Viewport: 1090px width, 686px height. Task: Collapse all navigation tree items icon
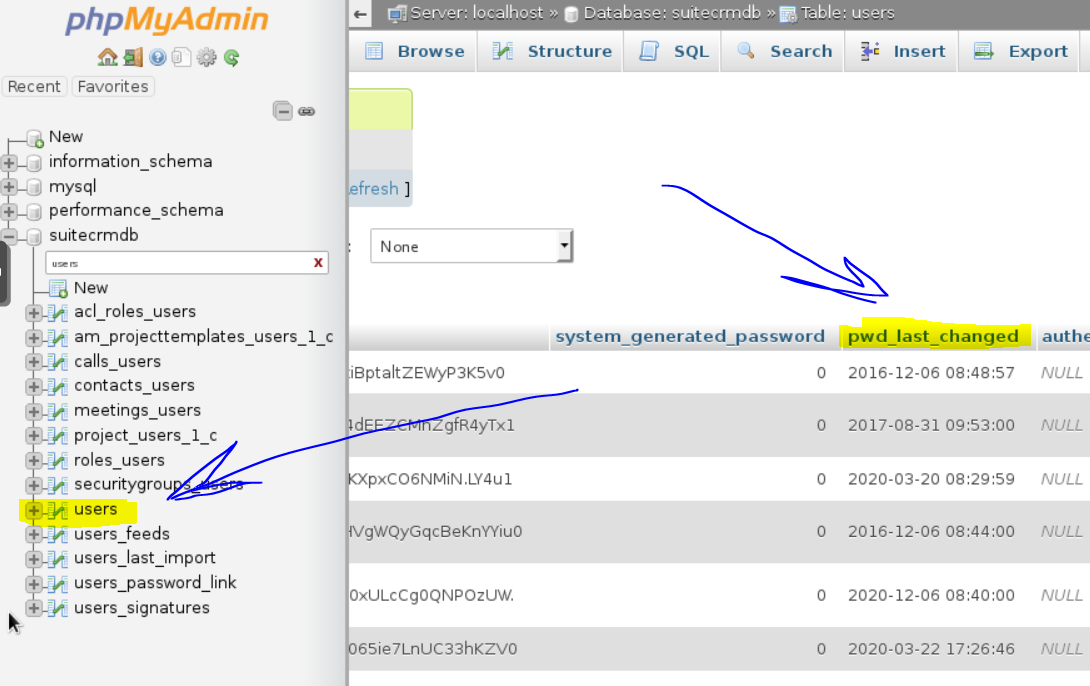point(282,111)
